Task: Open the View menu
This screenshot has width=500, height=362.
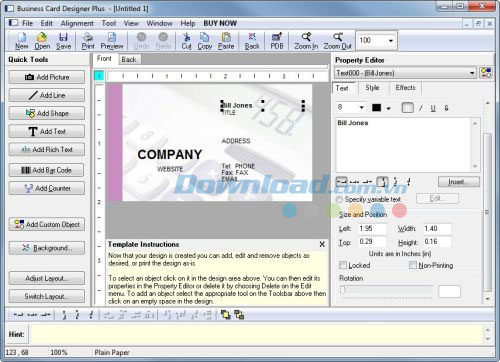Action: (x=131, y=23)
